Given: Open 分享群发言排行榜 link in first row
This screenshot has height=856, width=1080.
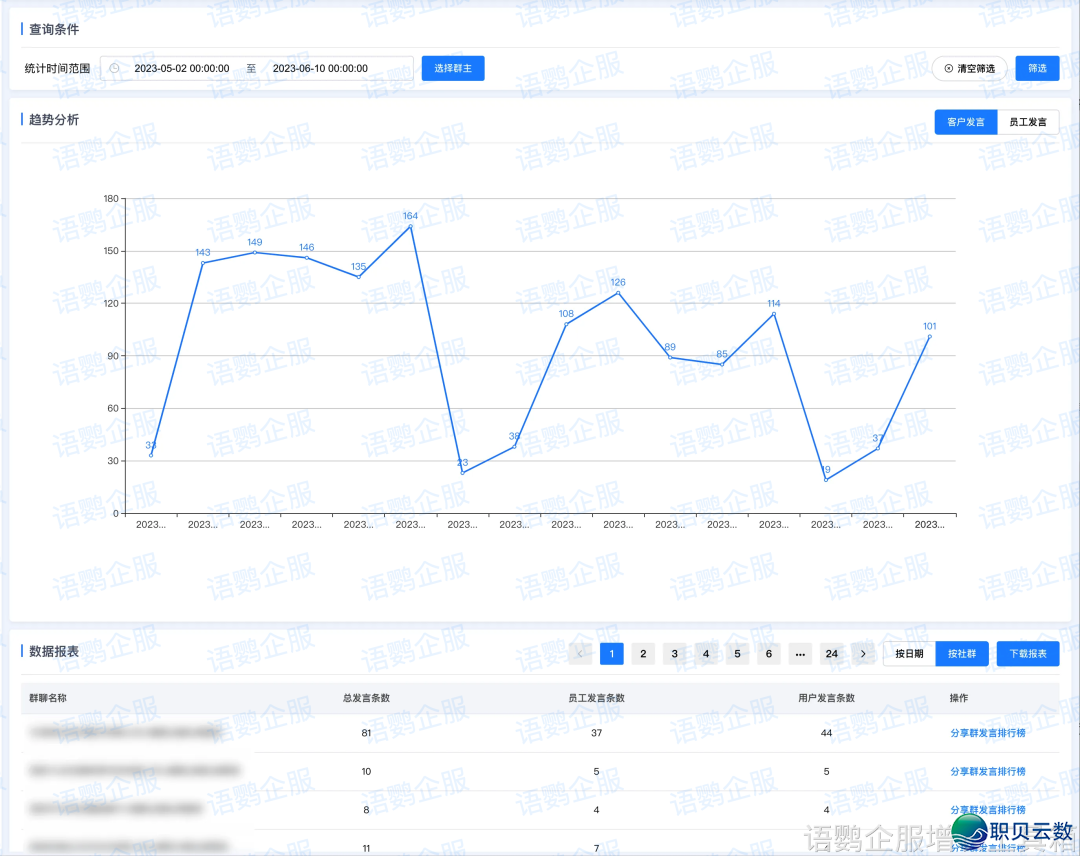Looking at the screenshot, I should pos(987,733).
